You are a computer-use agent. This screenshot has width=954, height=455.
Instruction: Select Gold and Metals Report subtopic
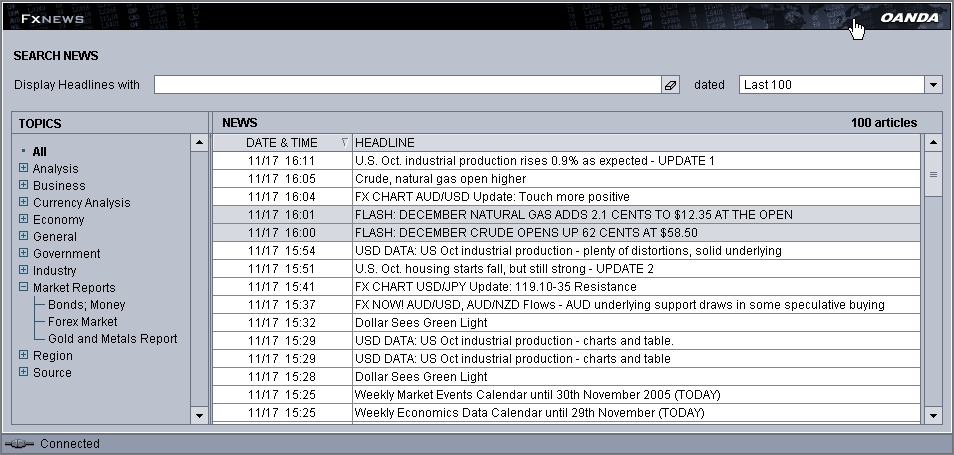tap(112, 339)
